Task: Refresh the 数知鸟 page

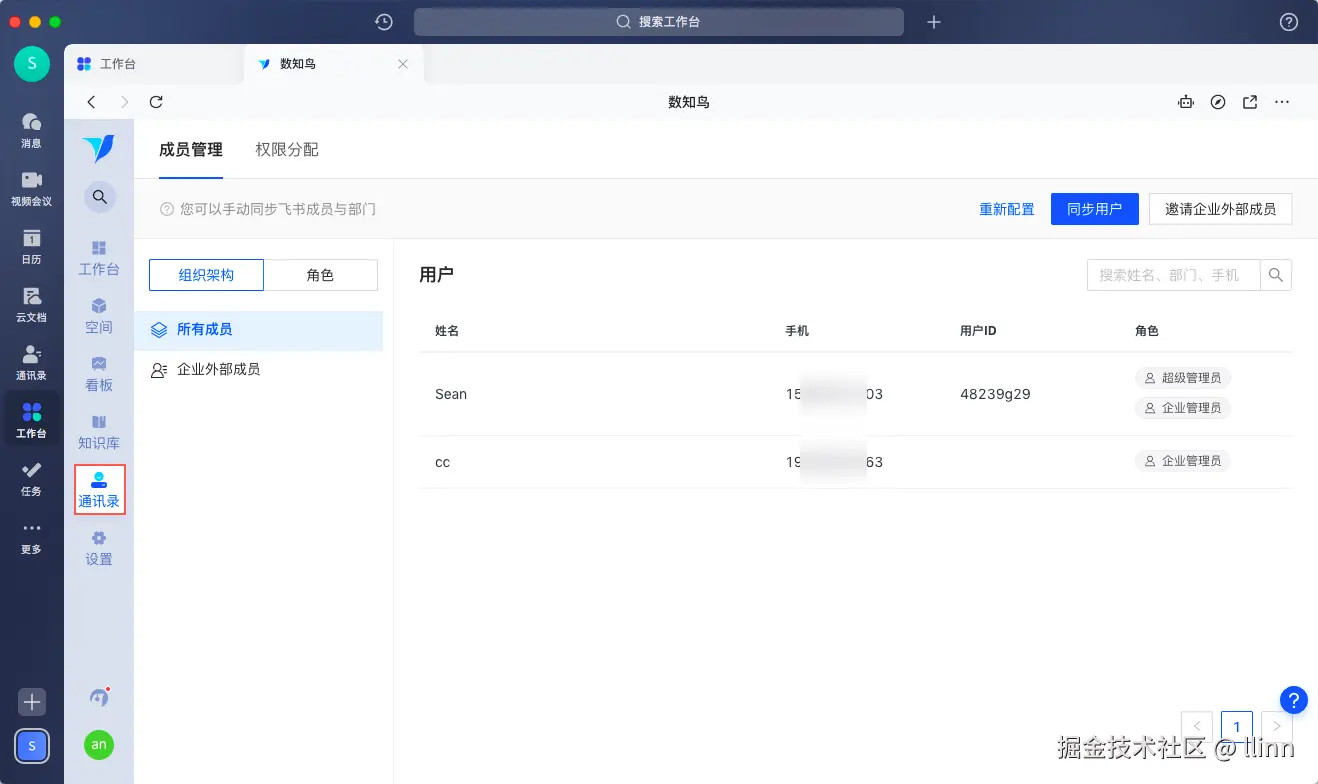Action: pos(156,101)
